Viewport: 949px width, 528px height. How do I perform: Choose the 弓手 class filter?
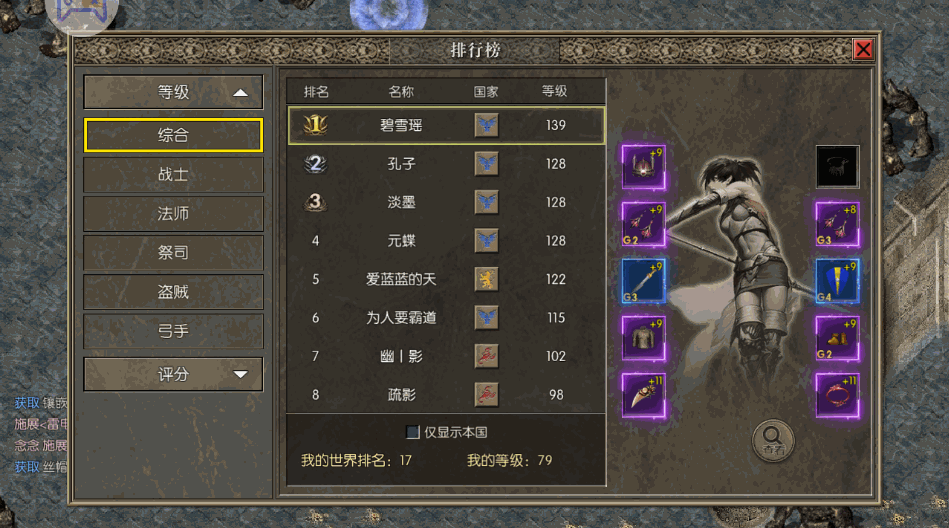173,331
